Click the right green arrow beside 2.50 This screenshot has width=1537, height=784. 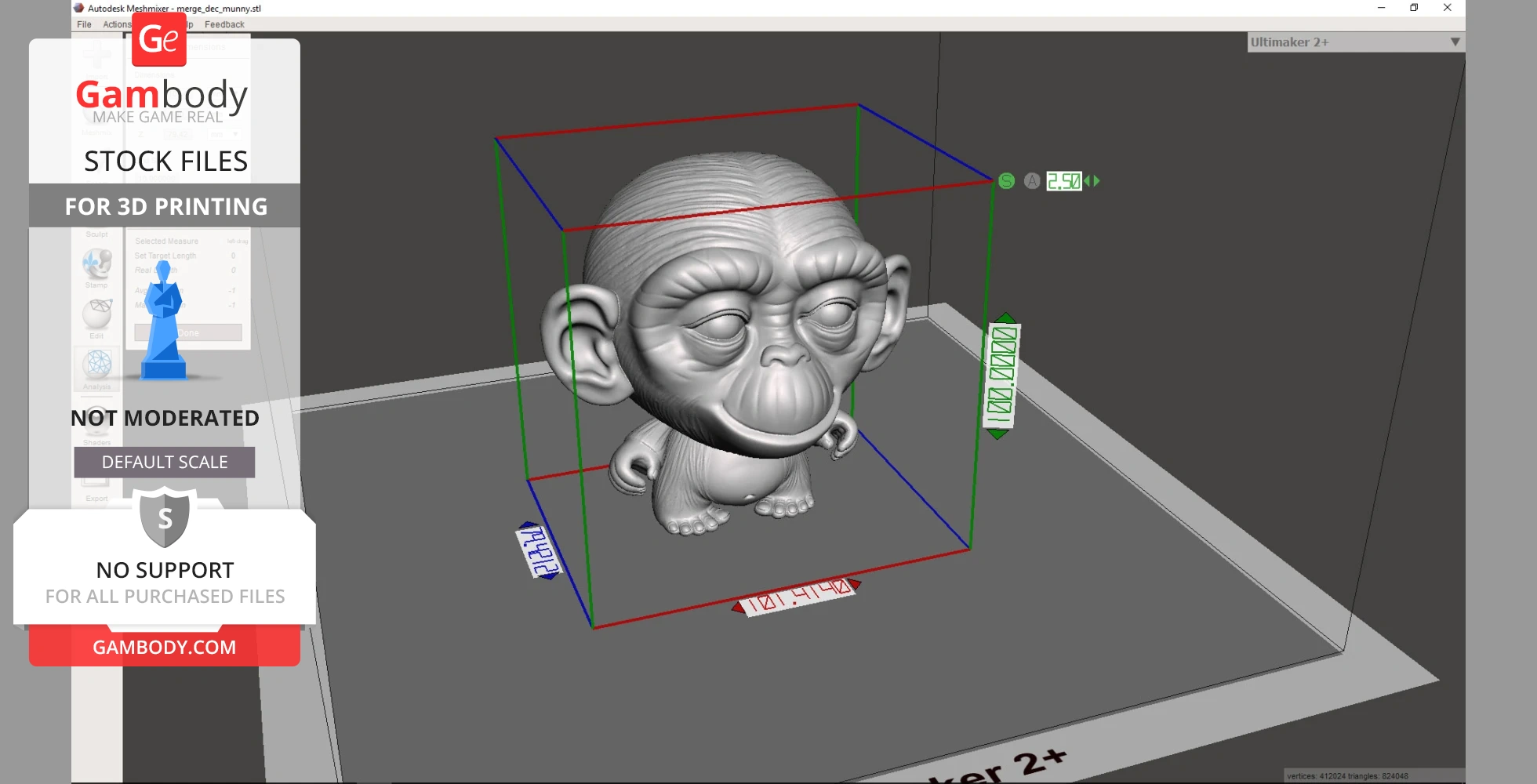(1097, 181)
